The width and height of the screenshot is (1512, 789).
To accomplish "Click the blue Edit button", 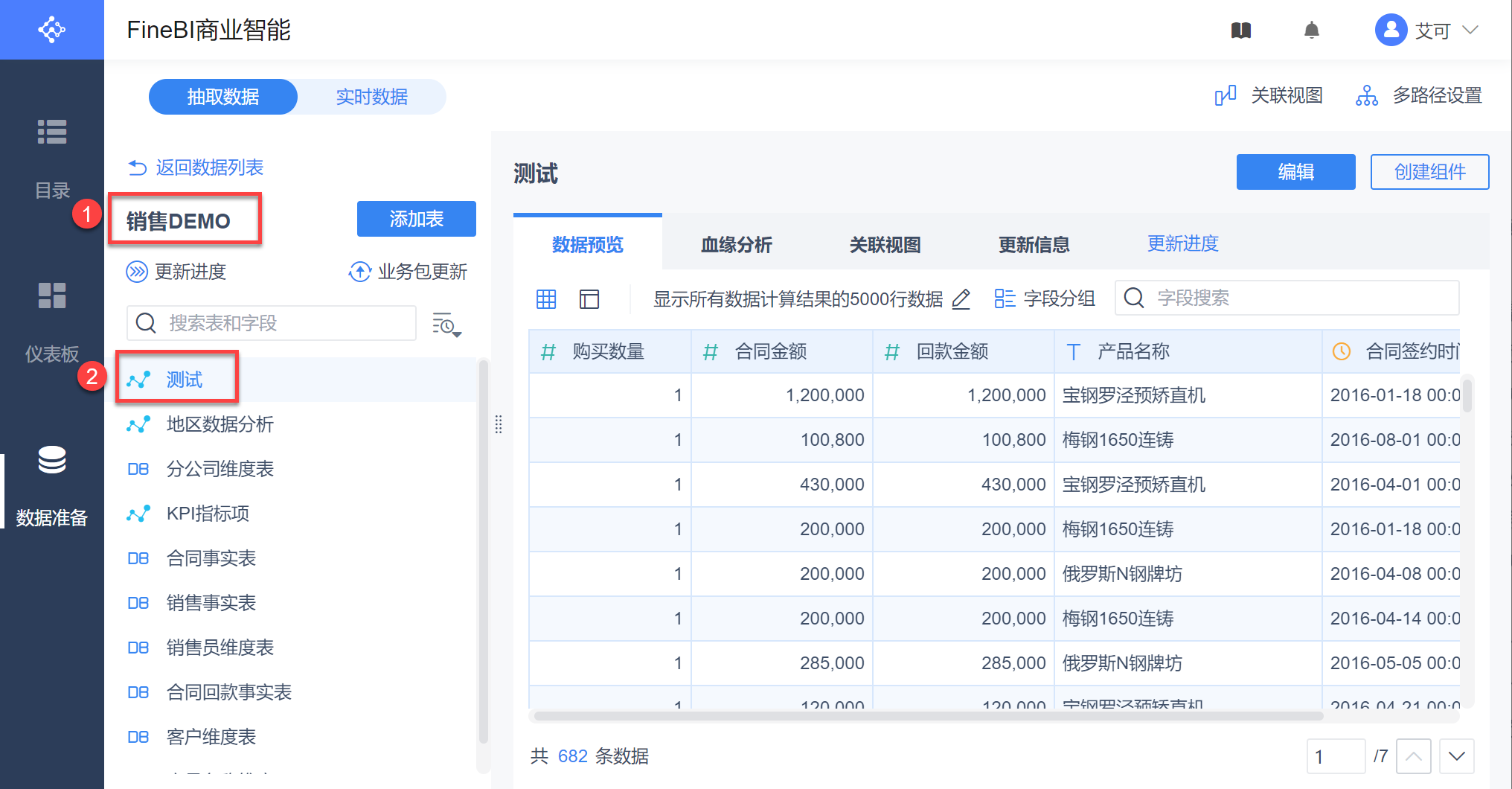I will point(1295,172).
